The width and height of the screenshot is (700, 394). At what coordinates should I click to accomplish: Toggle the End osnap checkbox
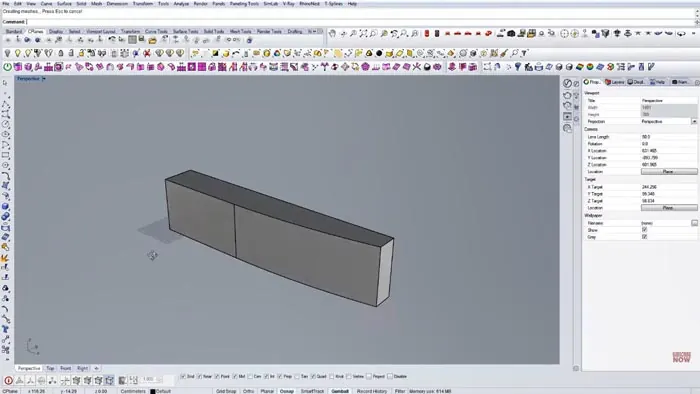pos(183,377)
